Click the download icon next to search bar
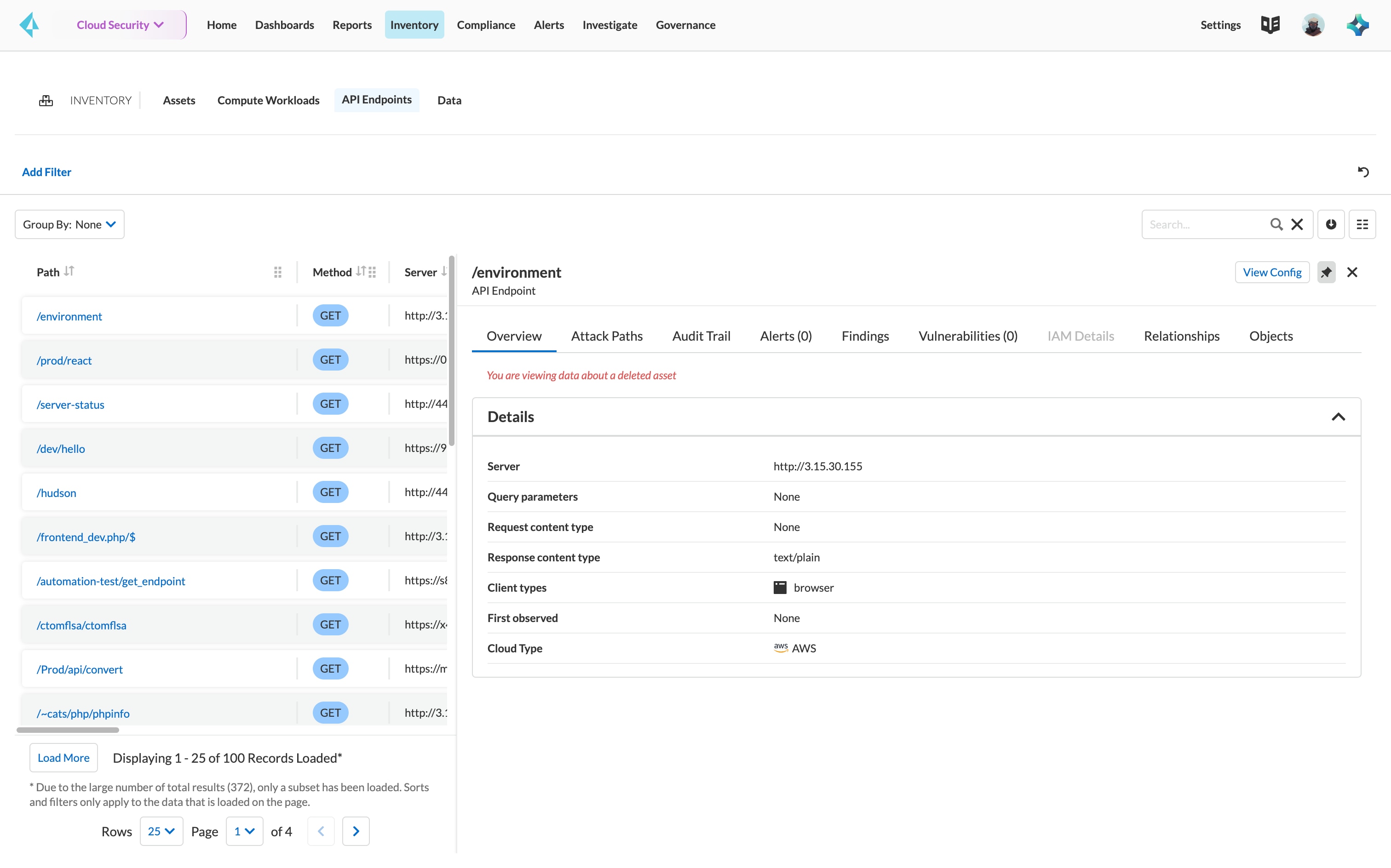Viewport: 1391px width, 868px height. pos(1331,224)
